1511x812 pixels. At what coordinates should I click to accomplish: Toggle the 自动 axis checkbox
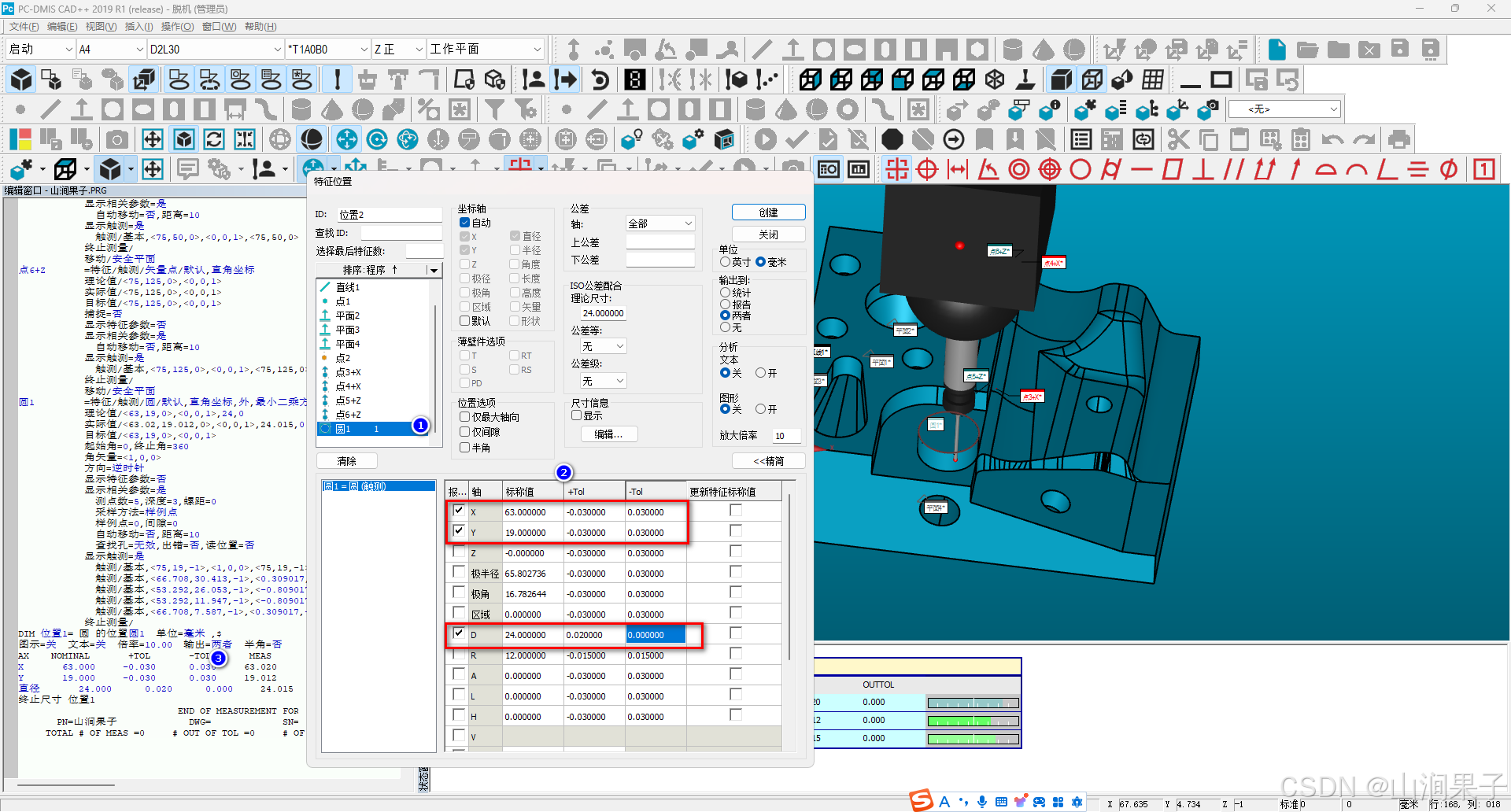[x=464, y=223]
